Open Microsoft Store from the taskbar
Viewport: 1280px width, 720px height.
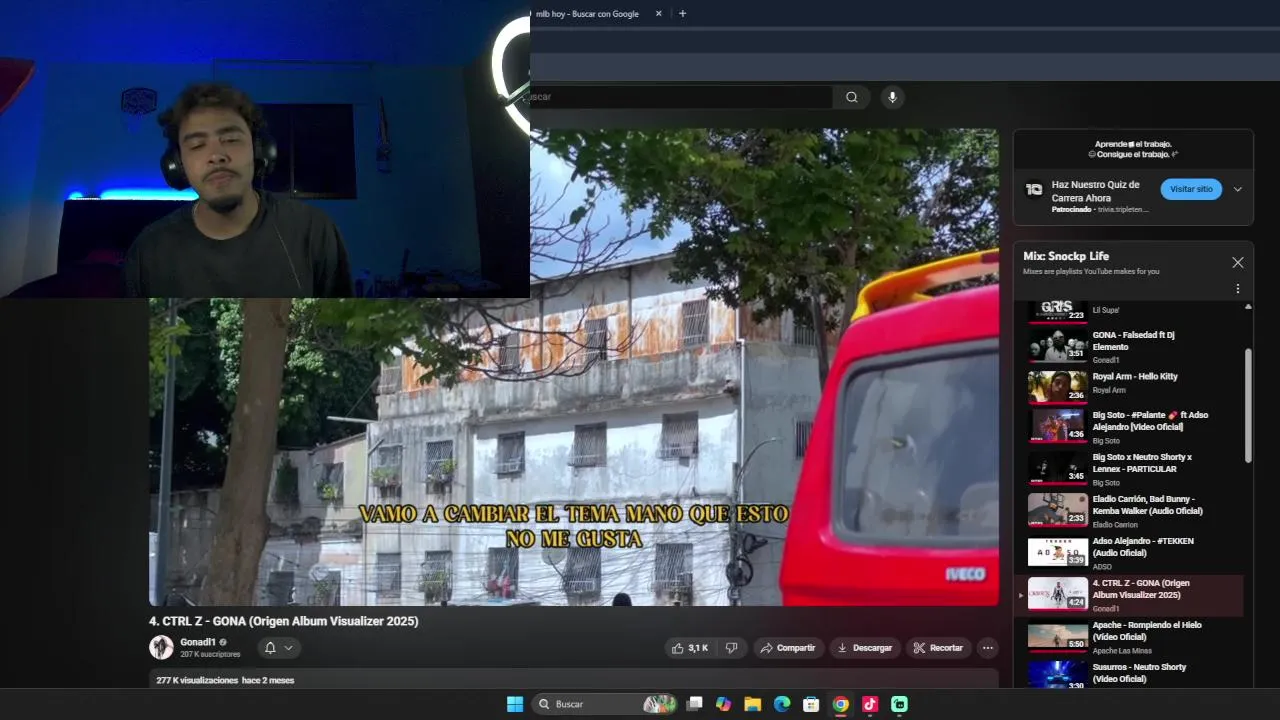(x=811, y=704)
